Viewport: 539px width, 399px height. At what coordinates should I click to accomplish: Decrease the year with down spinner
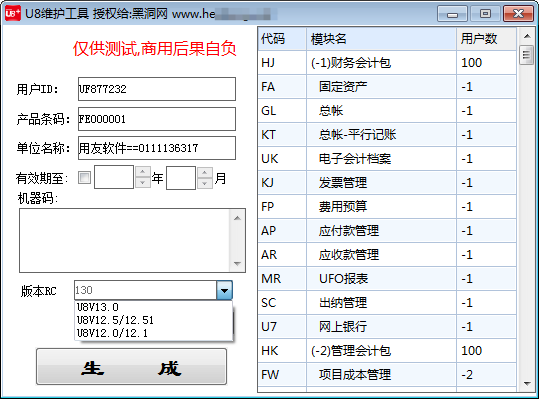[x=143, y=183]
